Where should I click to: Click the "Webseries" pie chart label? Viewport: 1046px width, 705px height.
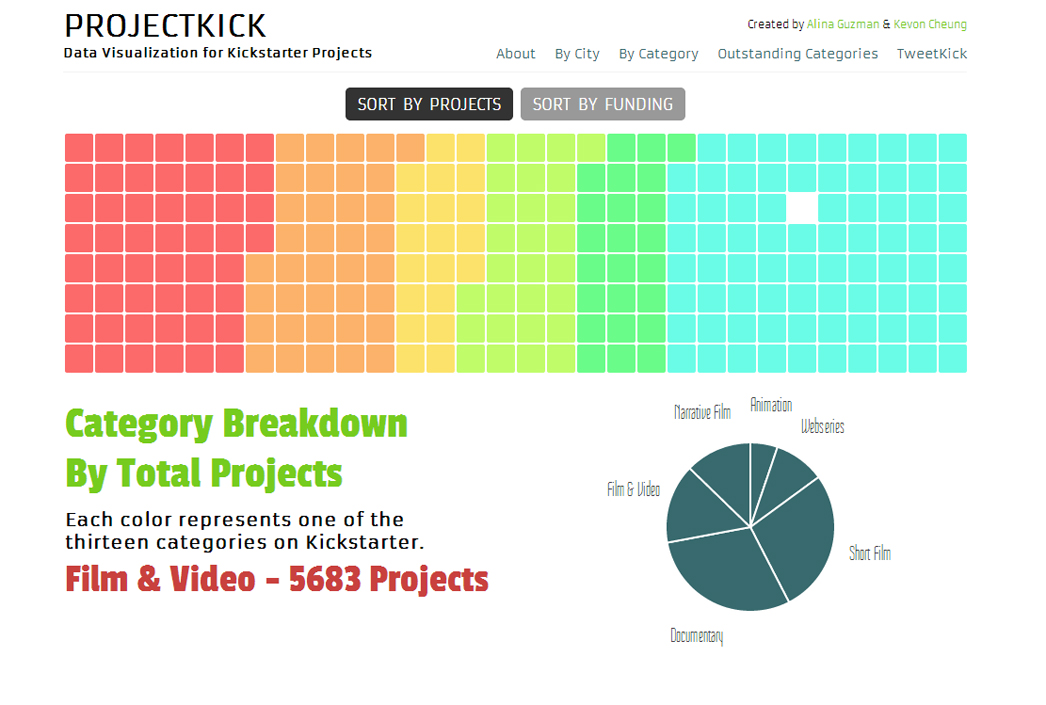(x=823, y=426)
